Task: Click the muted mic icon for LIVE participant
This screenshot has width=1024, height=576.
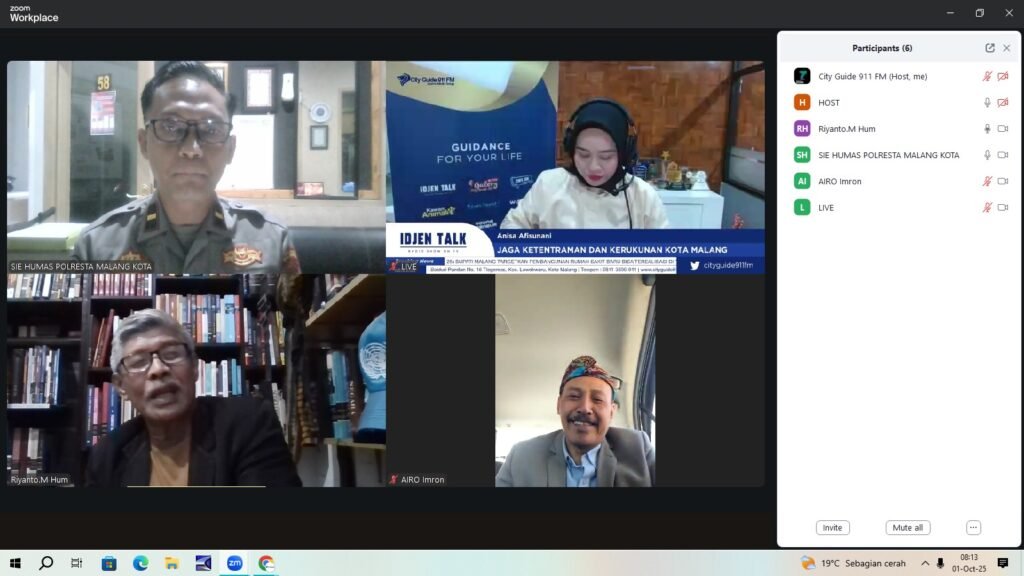Action: tap(987, 208)
